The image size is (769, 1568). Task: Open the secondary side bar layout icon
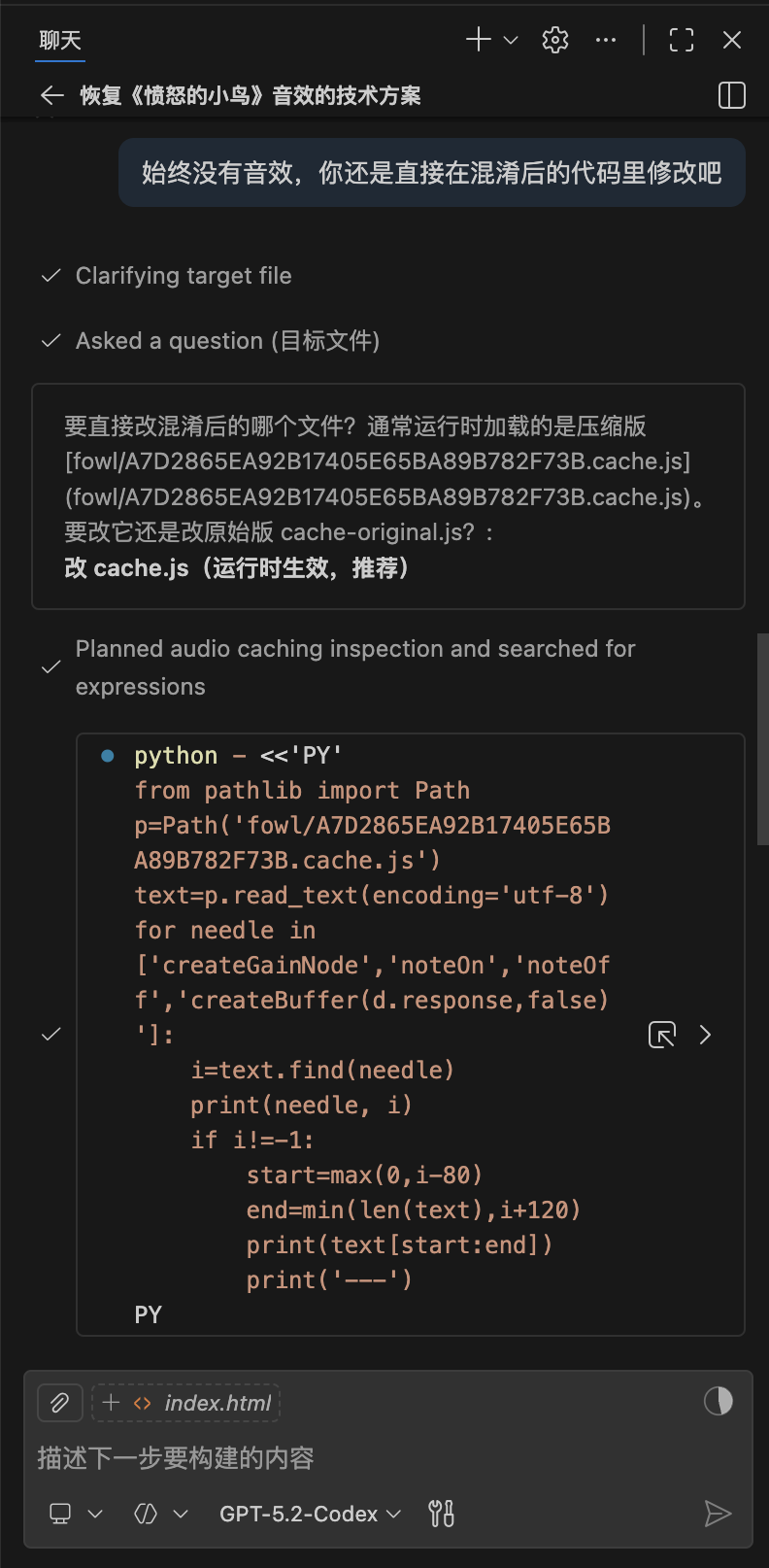point(731,95)
